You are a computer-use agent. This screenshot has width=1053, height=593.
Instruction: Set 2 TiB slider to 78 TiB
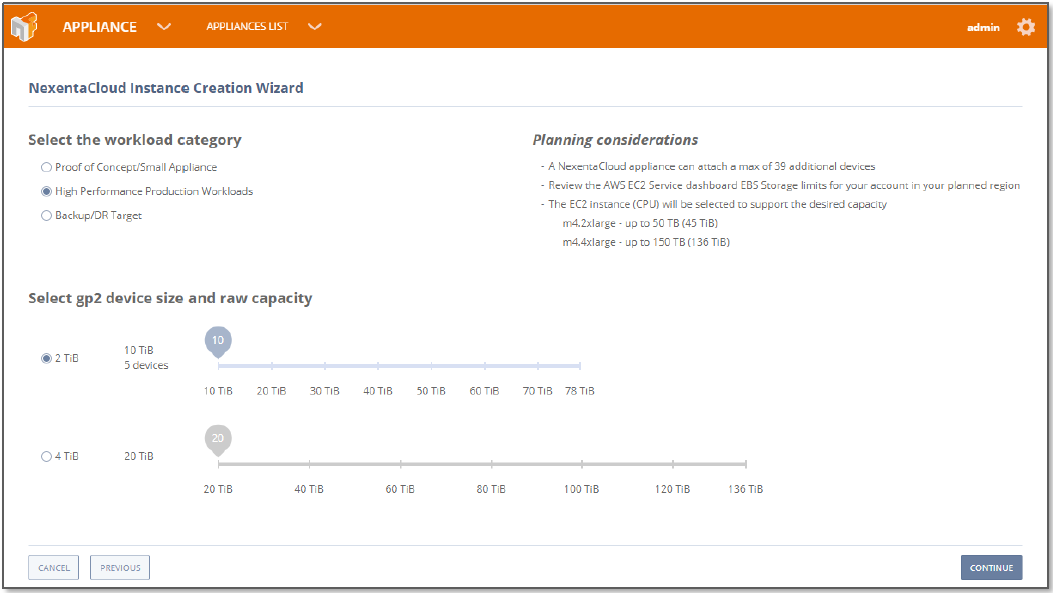pos(580,367)
